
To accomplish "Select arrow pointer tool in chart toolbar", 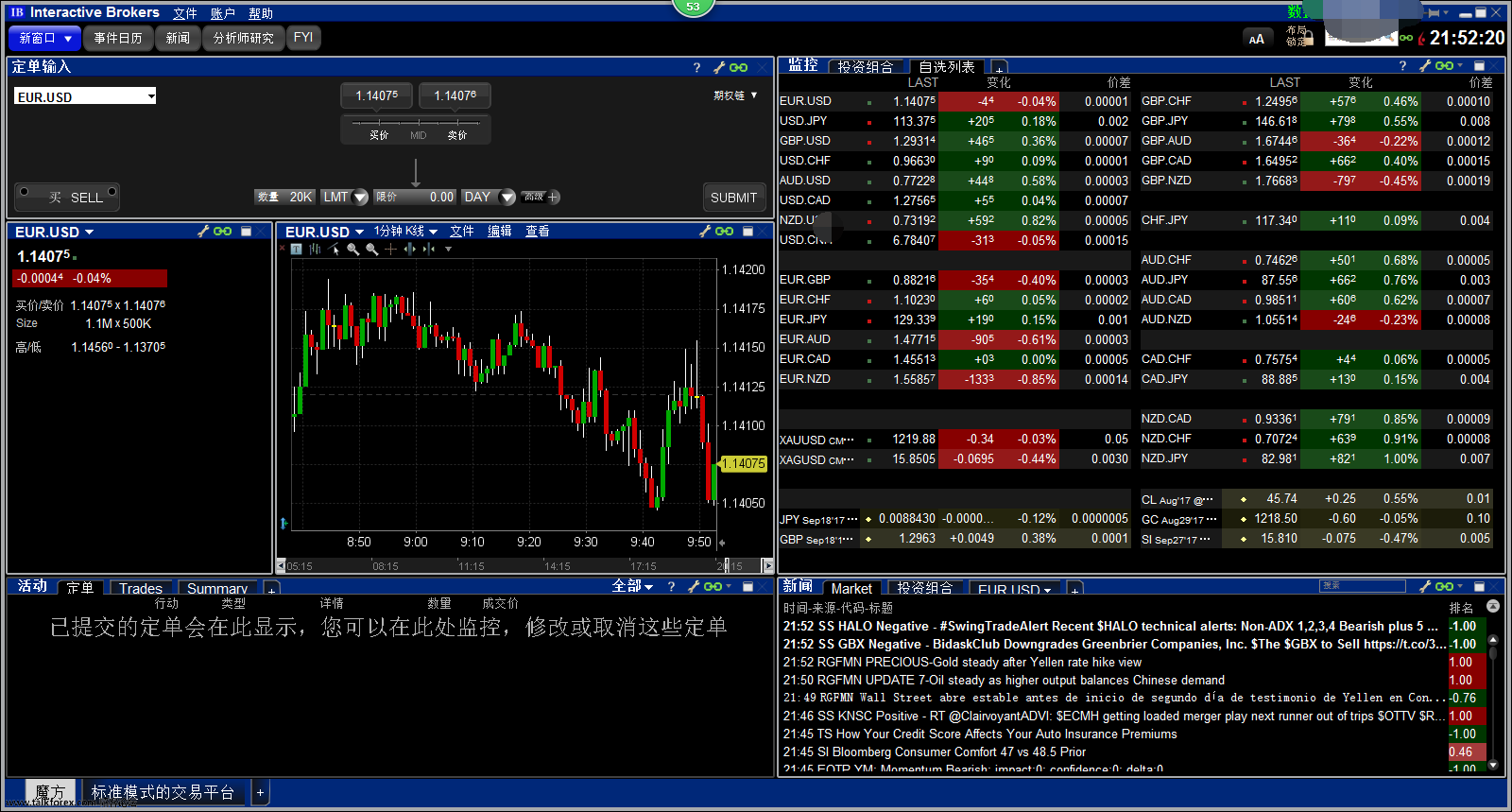I will click(335, 250).
